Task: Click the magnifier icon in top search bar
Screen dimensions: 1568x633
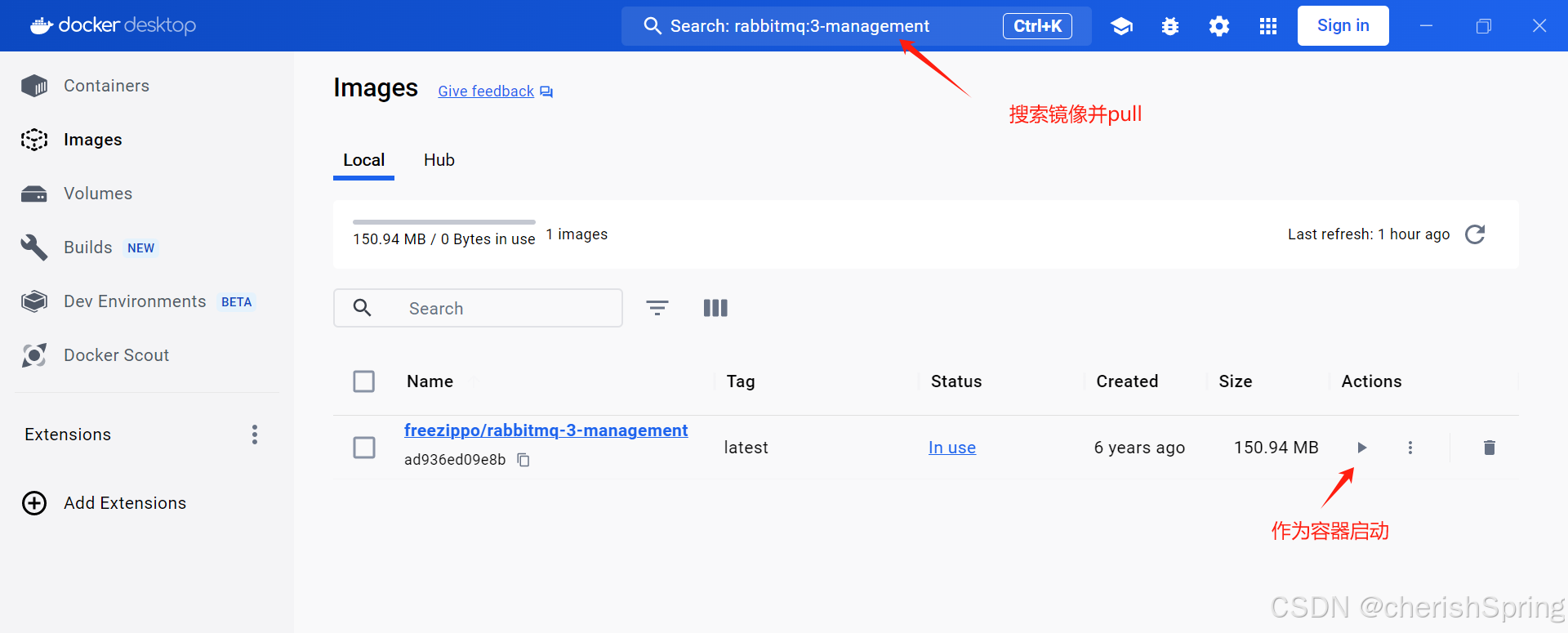Action: click(653, 26)
